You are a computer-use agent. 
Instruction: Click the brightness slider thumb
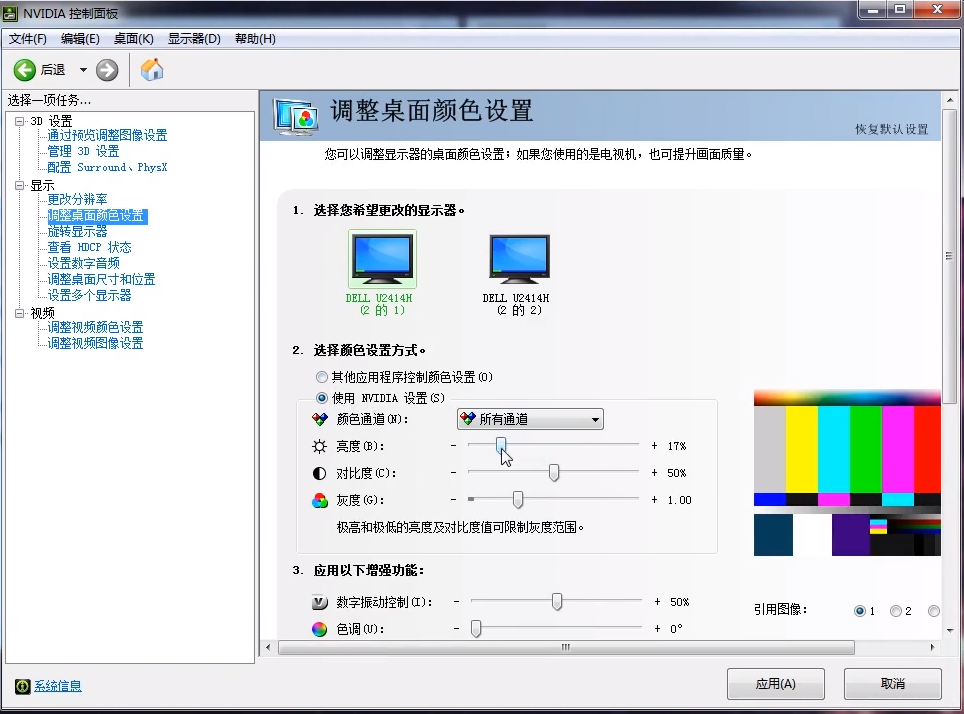(501, 446)
